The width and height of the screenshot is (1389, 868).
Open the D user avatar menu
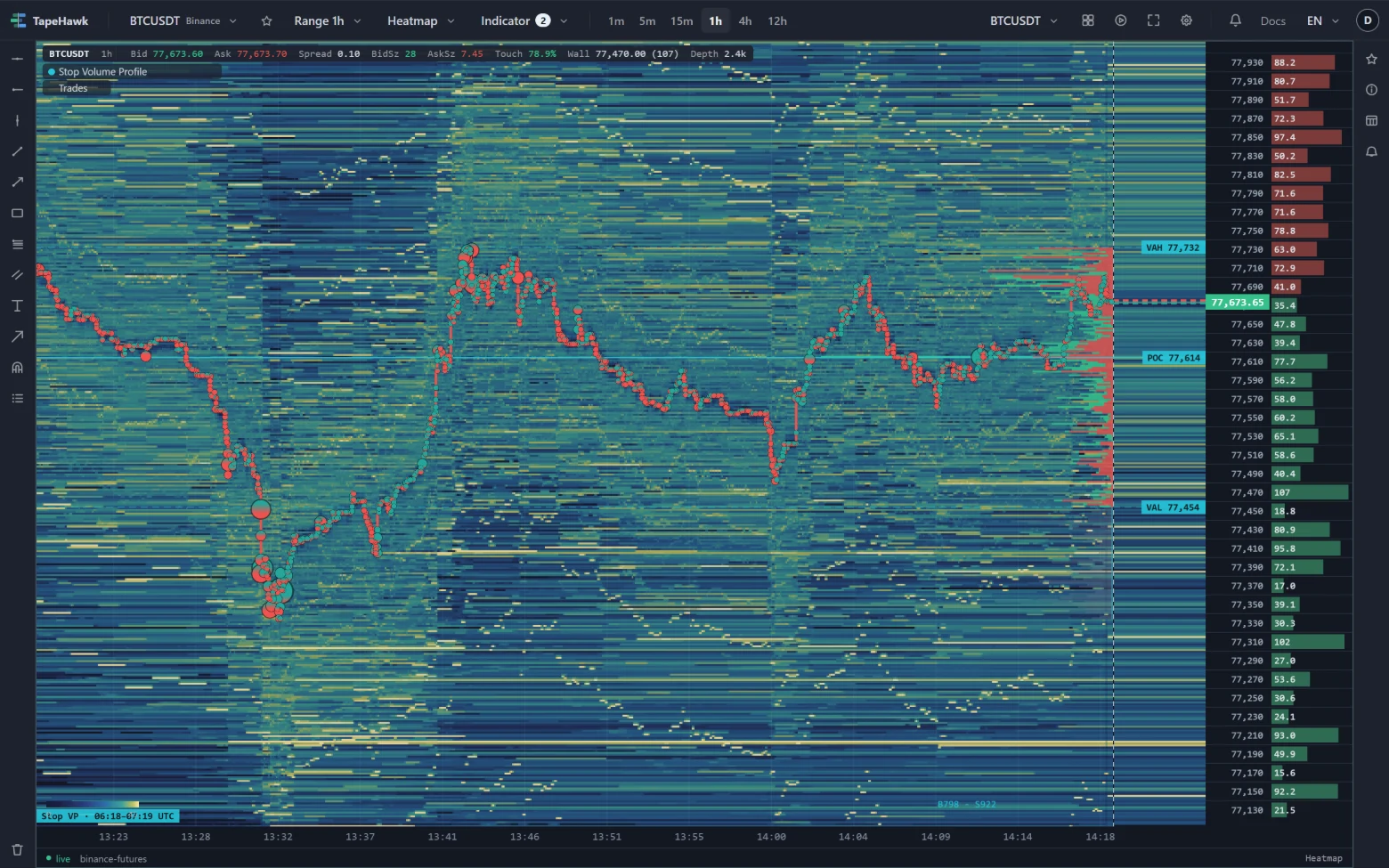(1368, 20)
